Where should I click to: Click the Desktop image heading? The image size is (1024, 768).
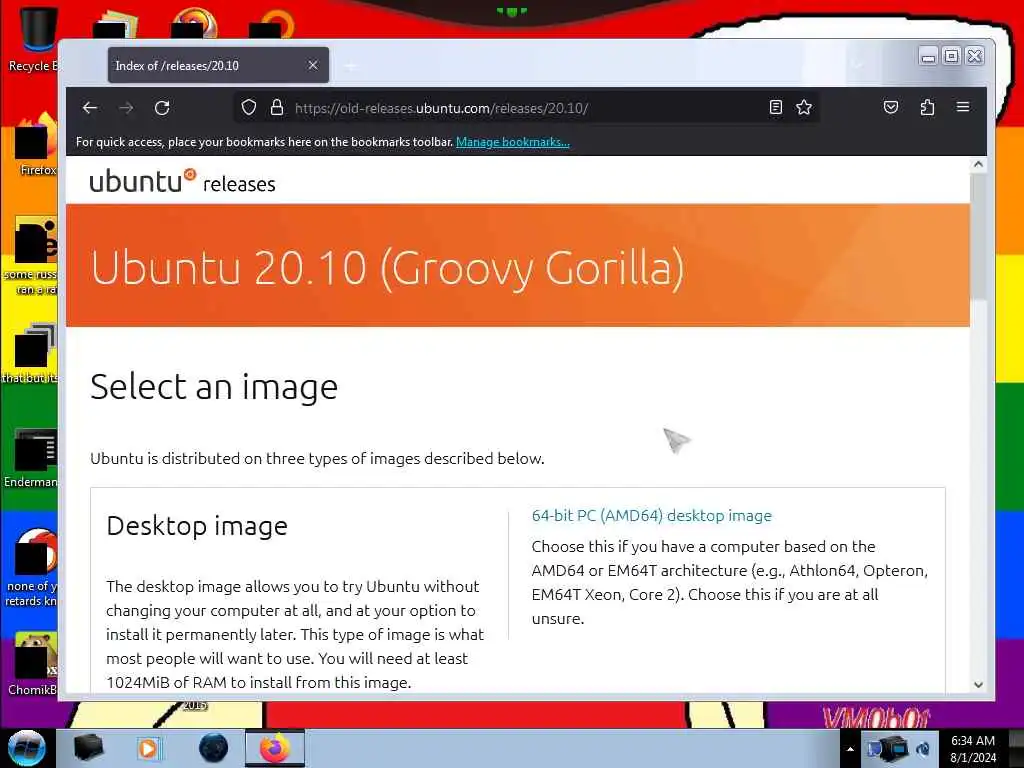[197, 526]
